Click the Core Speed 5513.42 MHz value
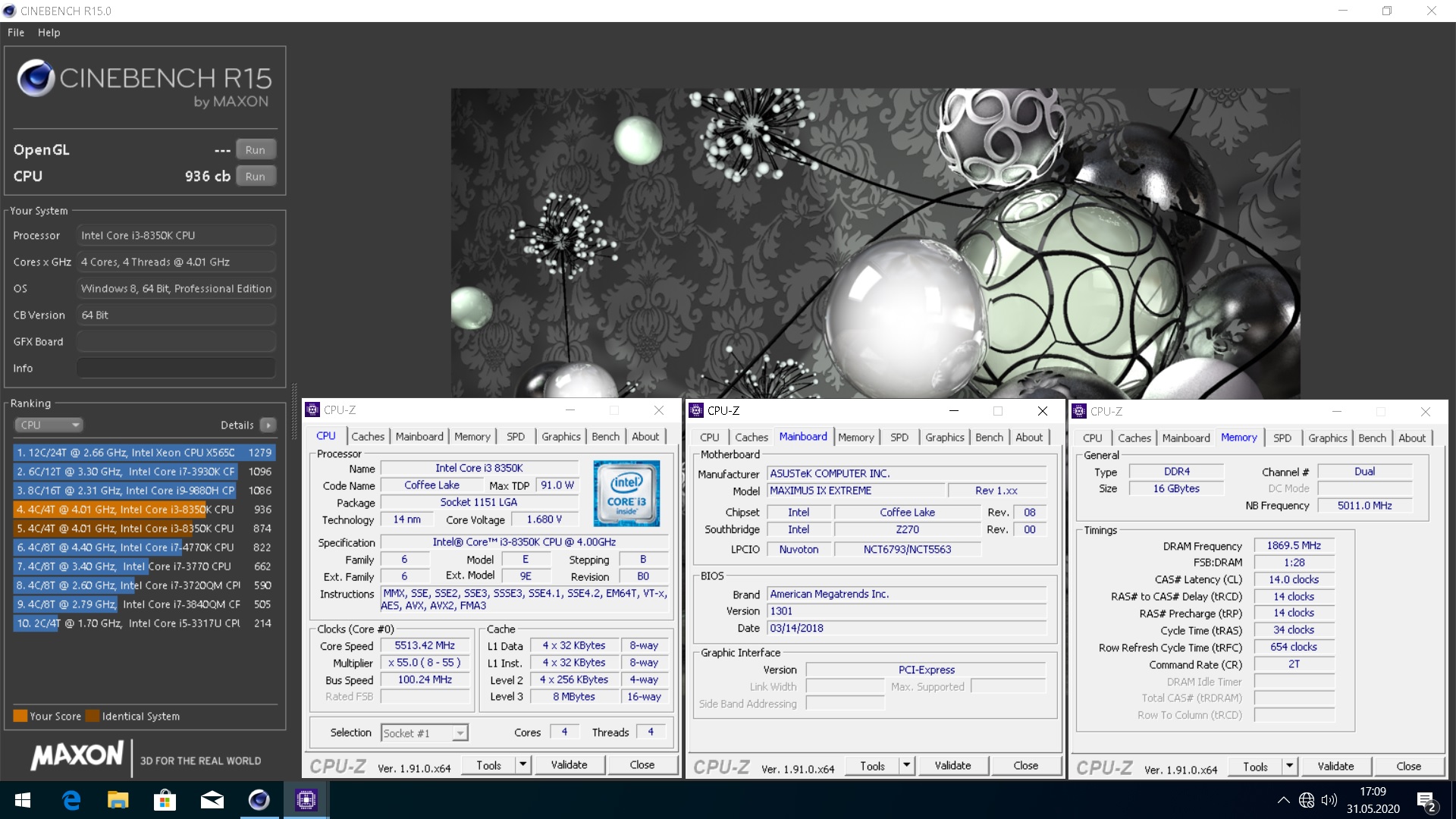The width and height of the screenshot is (1456, 819). pyautogui.click(x=425, y=645)
